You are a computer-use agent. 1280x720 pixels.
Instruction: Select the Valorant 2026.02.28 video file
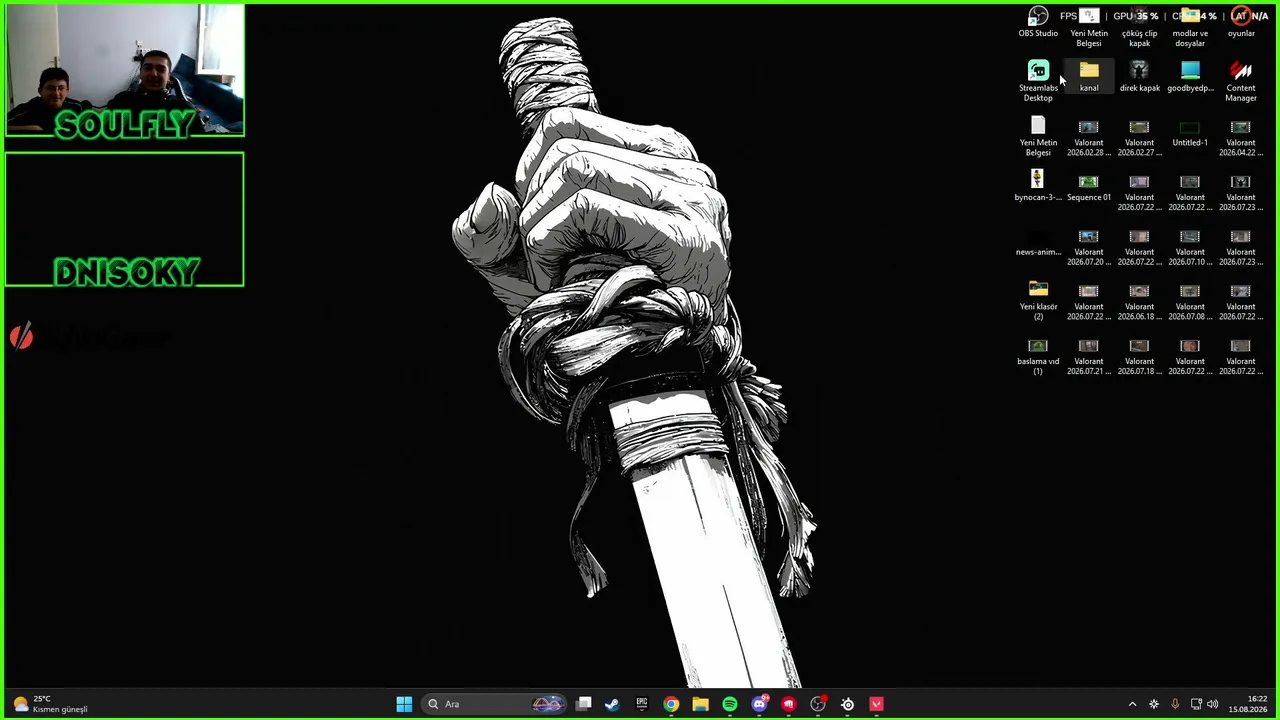(x=1089, y=137)
